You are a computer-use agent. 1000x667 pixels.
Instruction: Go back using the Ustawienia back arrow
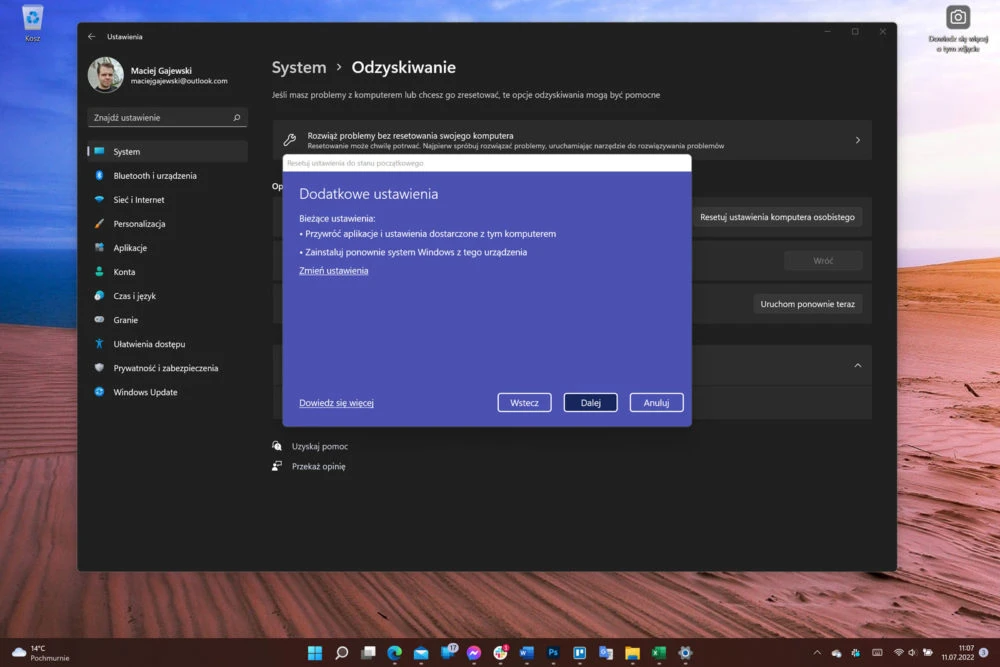[x=91, y=37]
